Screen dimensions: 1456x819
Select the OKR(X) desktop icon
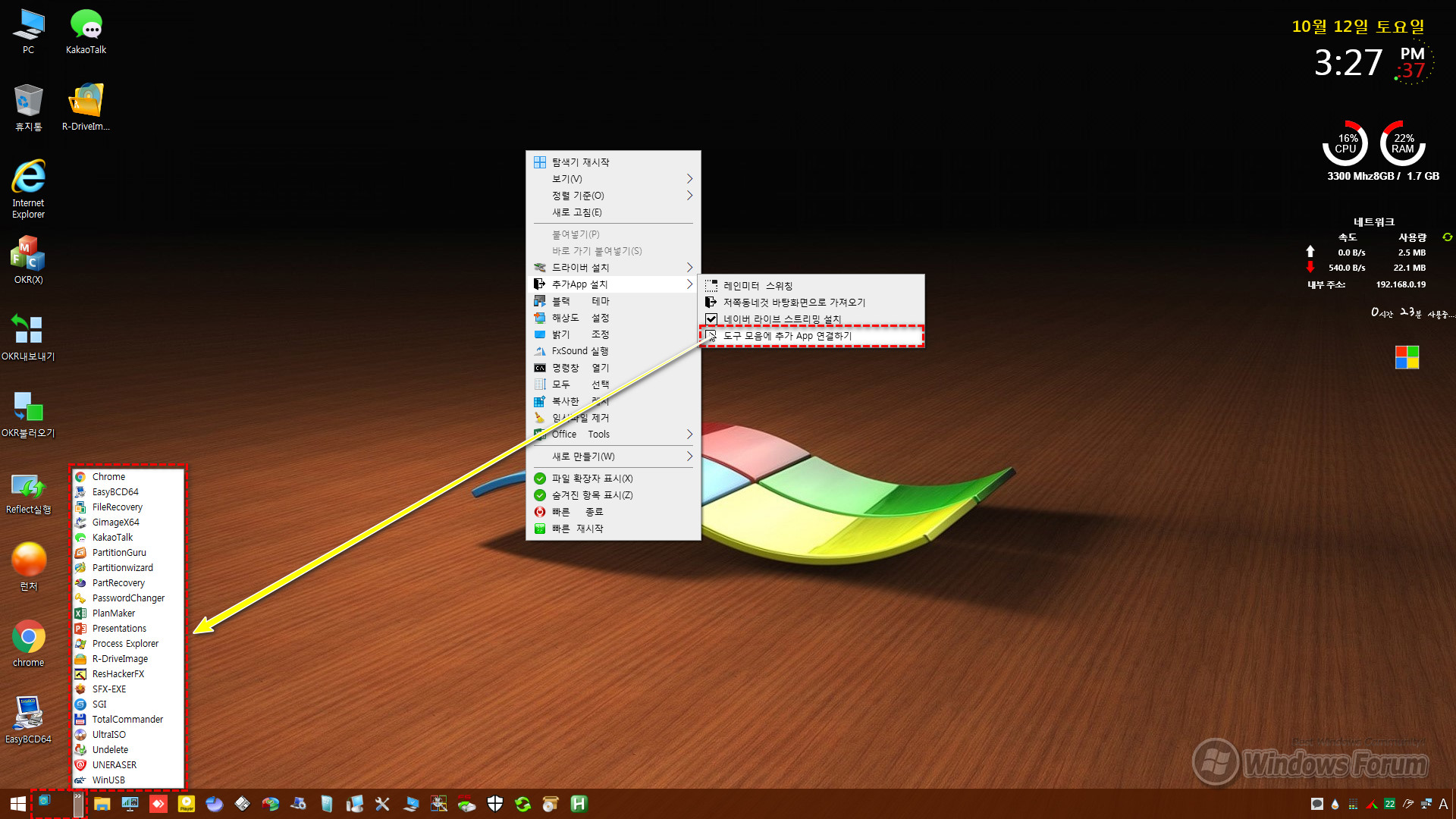pyautogui.click(x=28, y=260)
